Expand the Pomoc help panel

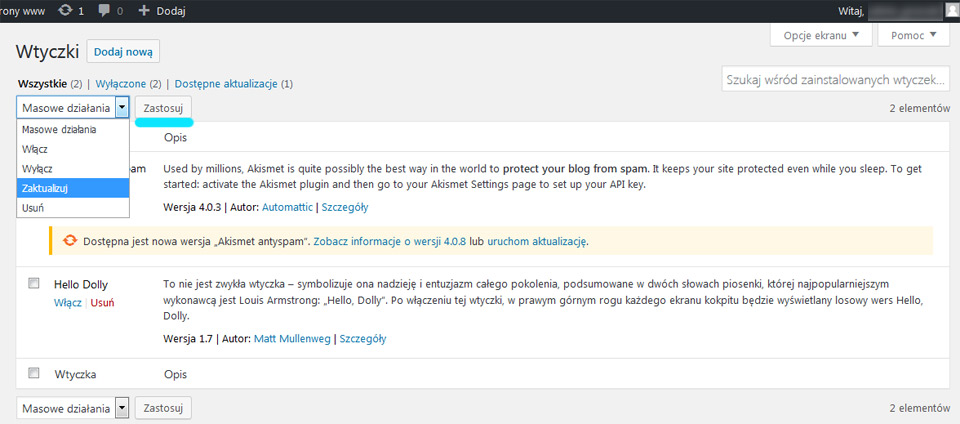(x=913, y=35)
